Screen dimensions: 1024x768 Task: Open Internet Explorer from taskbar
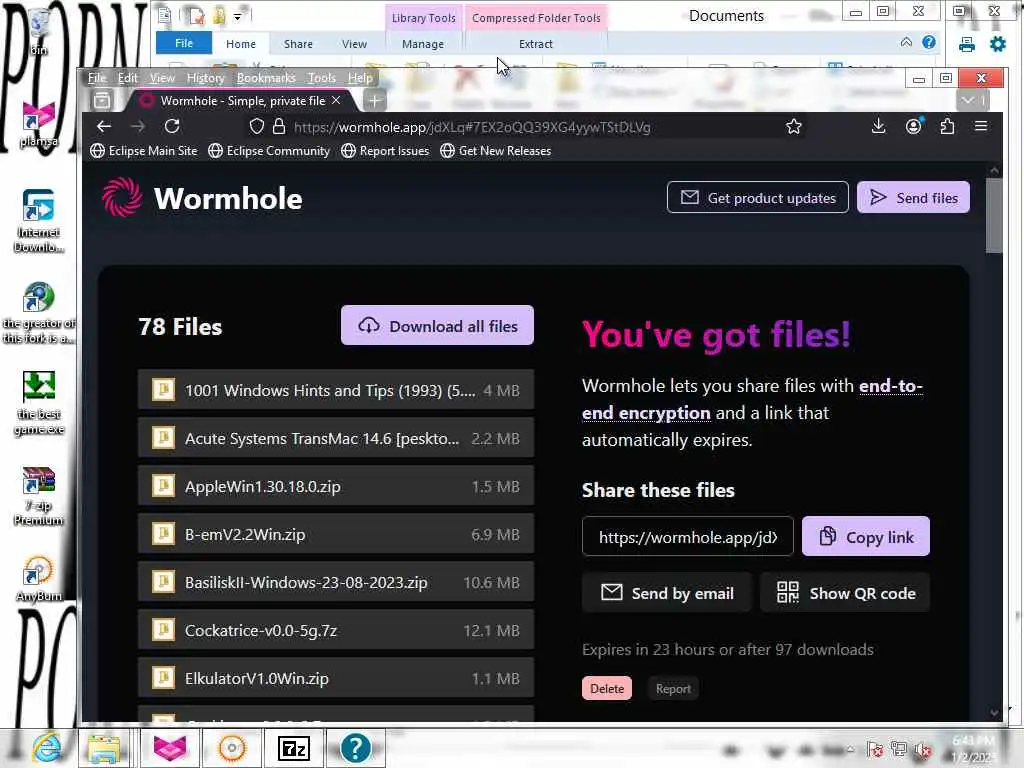pos(47,748)
